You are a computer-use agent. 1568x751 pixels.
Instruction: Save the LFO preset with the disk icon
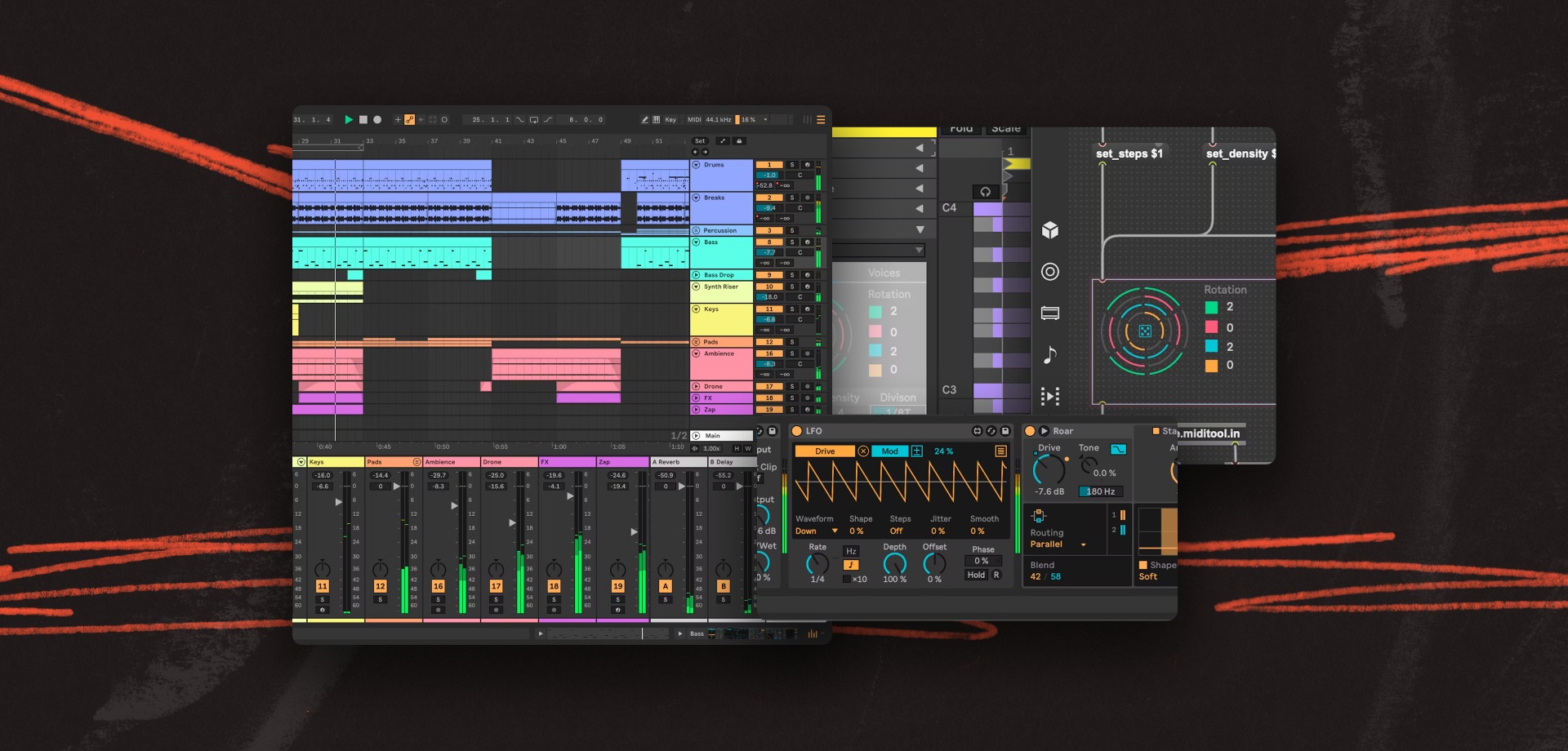1005,431
